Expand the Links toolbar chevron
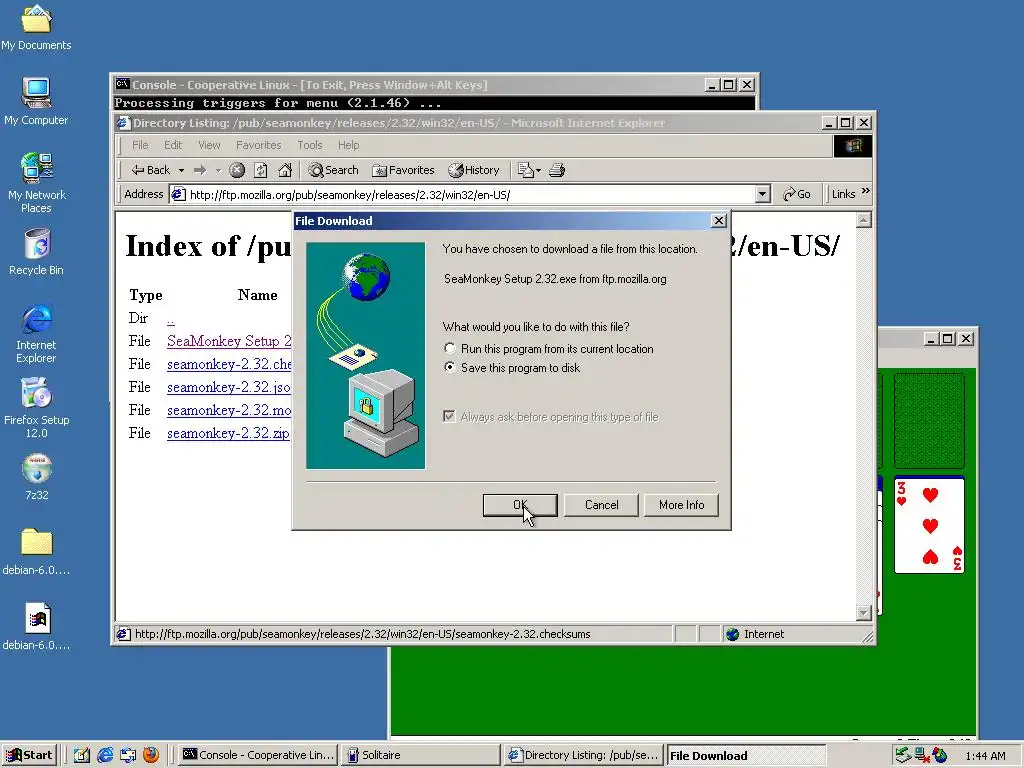Viewport: 1024px width, 768px height. tap(866, 191)
